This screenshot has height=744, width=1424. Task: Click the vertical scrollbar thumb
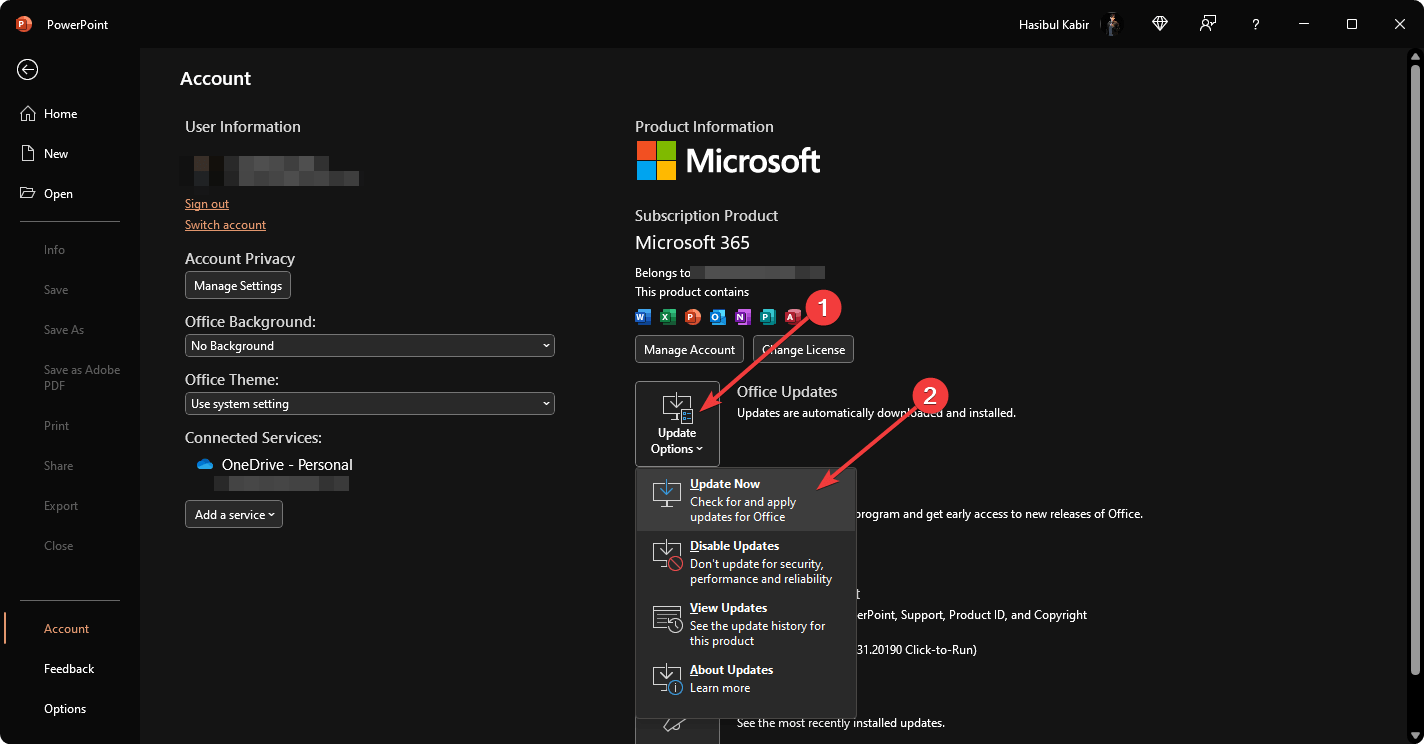point(1415,370)
